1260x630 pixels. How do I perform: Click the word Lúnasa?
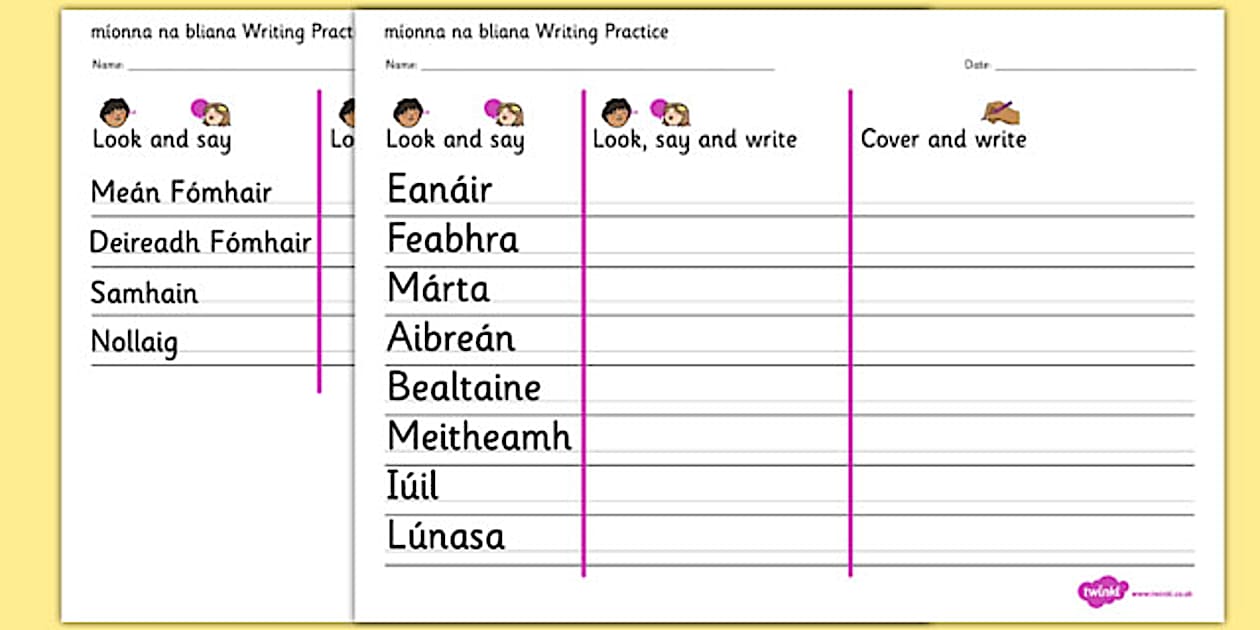(446, 536)
